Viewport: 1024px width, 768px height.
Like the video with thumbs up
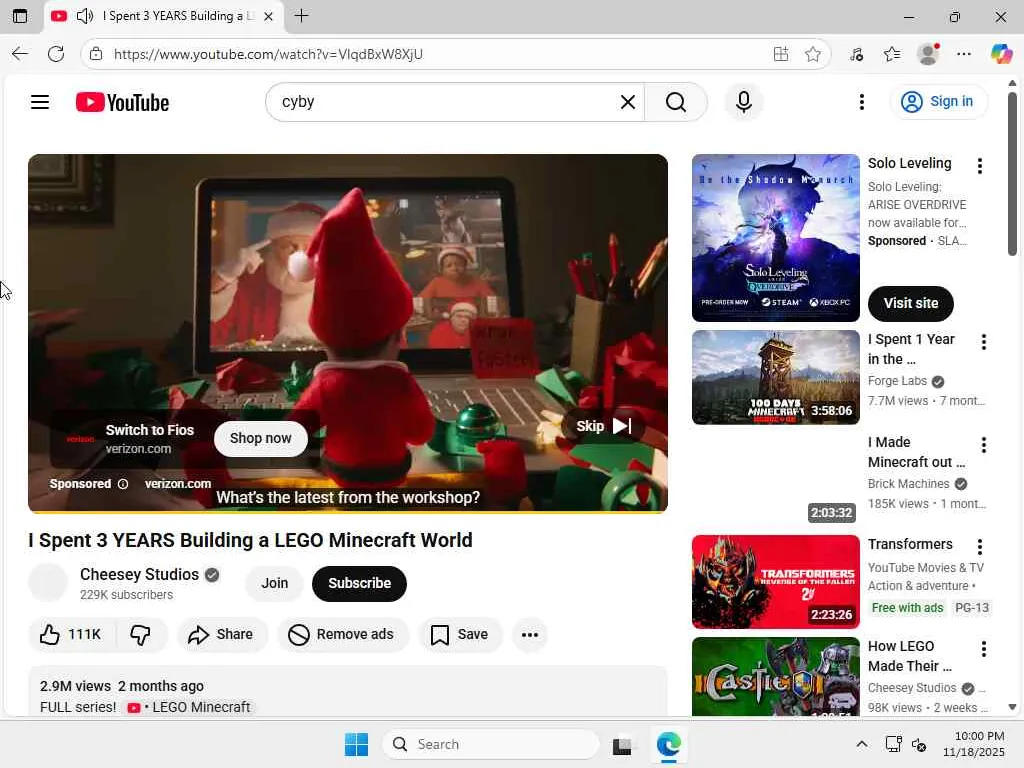[x=71, y=634]
